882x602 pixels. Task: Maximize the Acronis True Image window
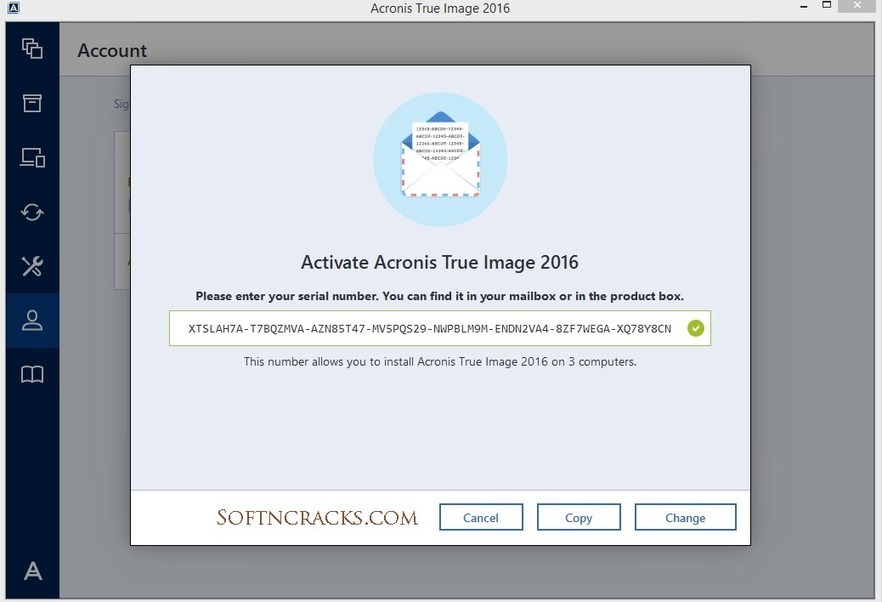(827, 7)
